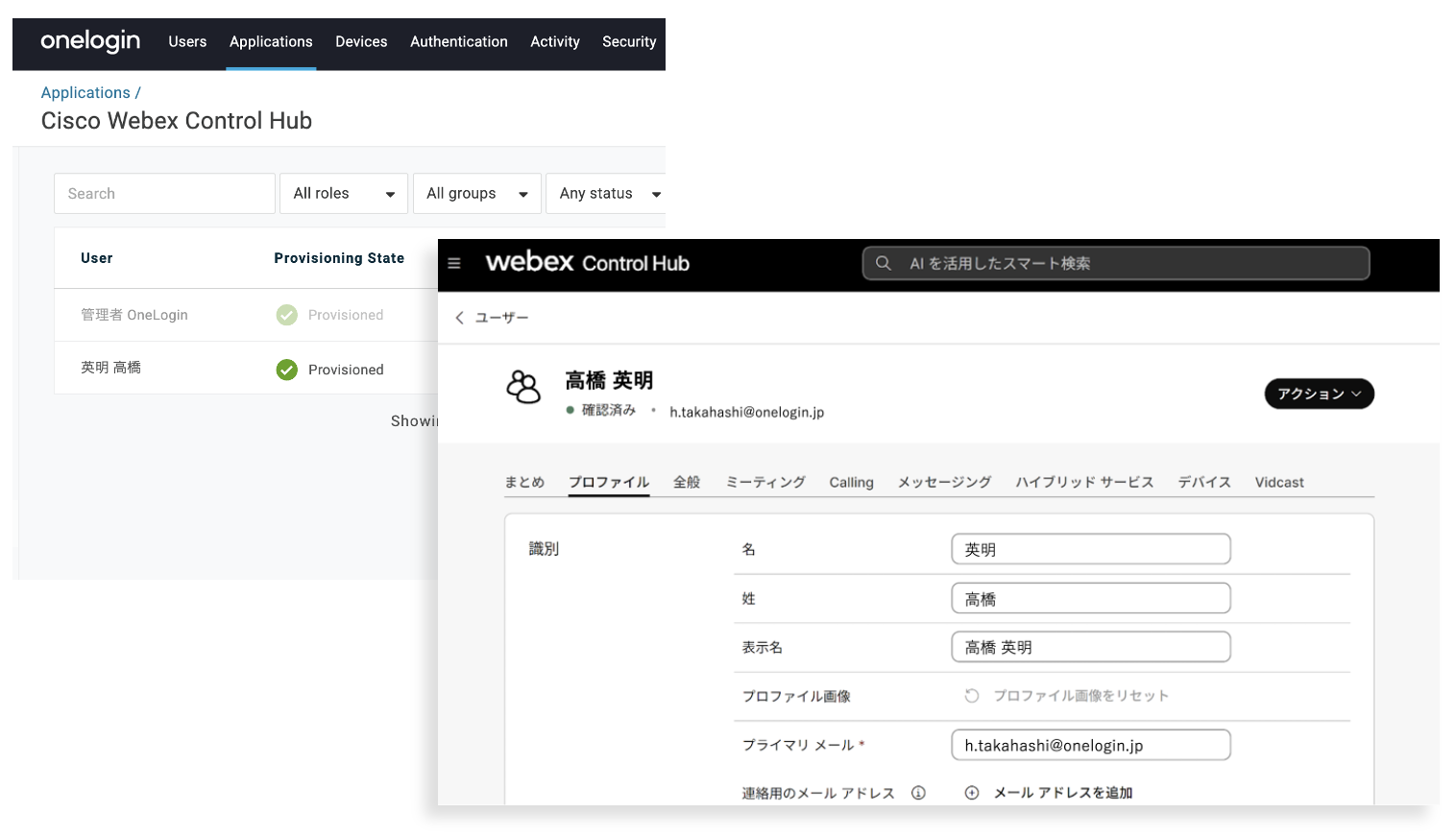
Task: Click the OneLogin logo
Action: tap(90, 41)
